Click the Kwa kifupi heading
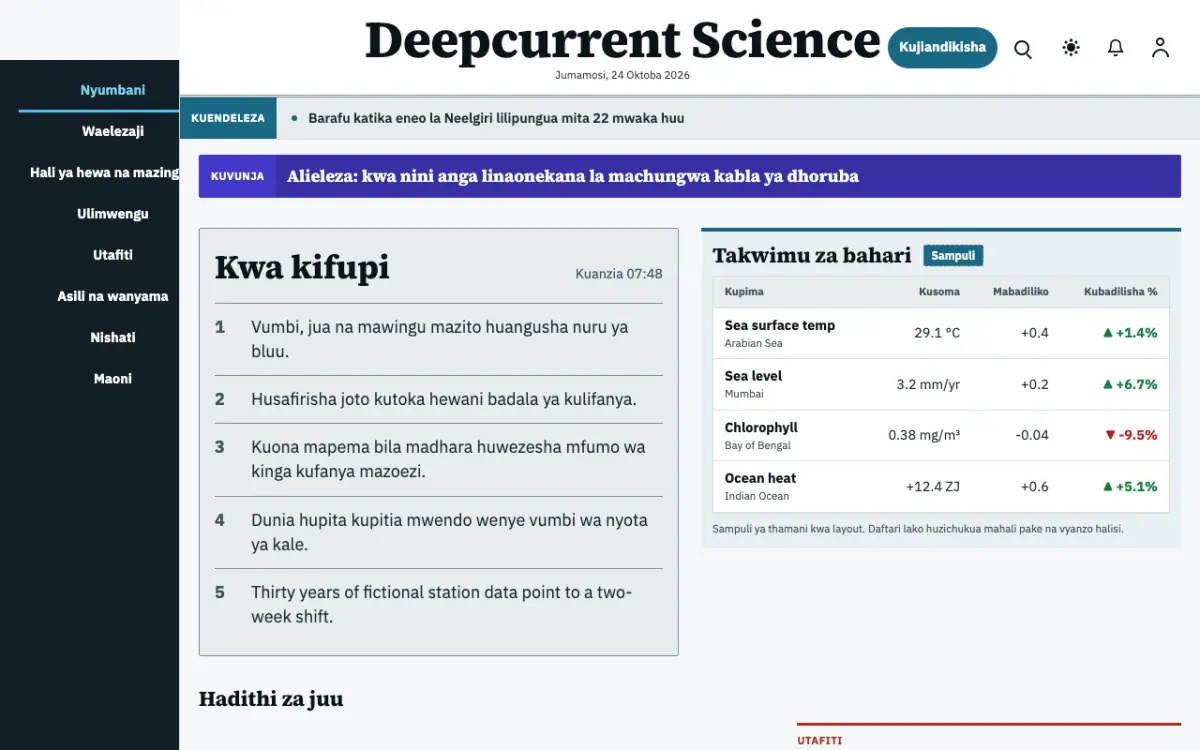This screenshot has height=750, width=1200. (x=302, y=268)
